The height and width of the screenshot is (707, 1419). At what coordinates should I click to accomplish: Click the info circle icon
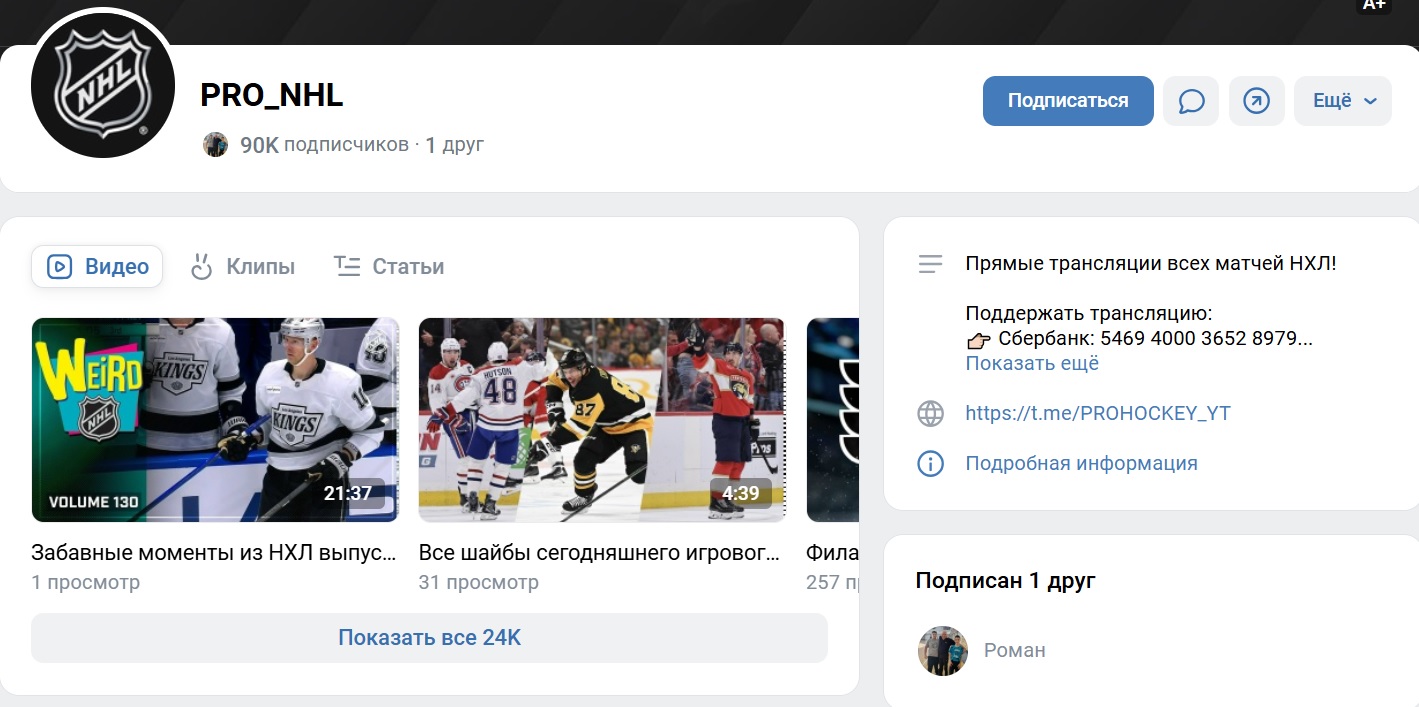pyautogui.click(x=930, y=464)
